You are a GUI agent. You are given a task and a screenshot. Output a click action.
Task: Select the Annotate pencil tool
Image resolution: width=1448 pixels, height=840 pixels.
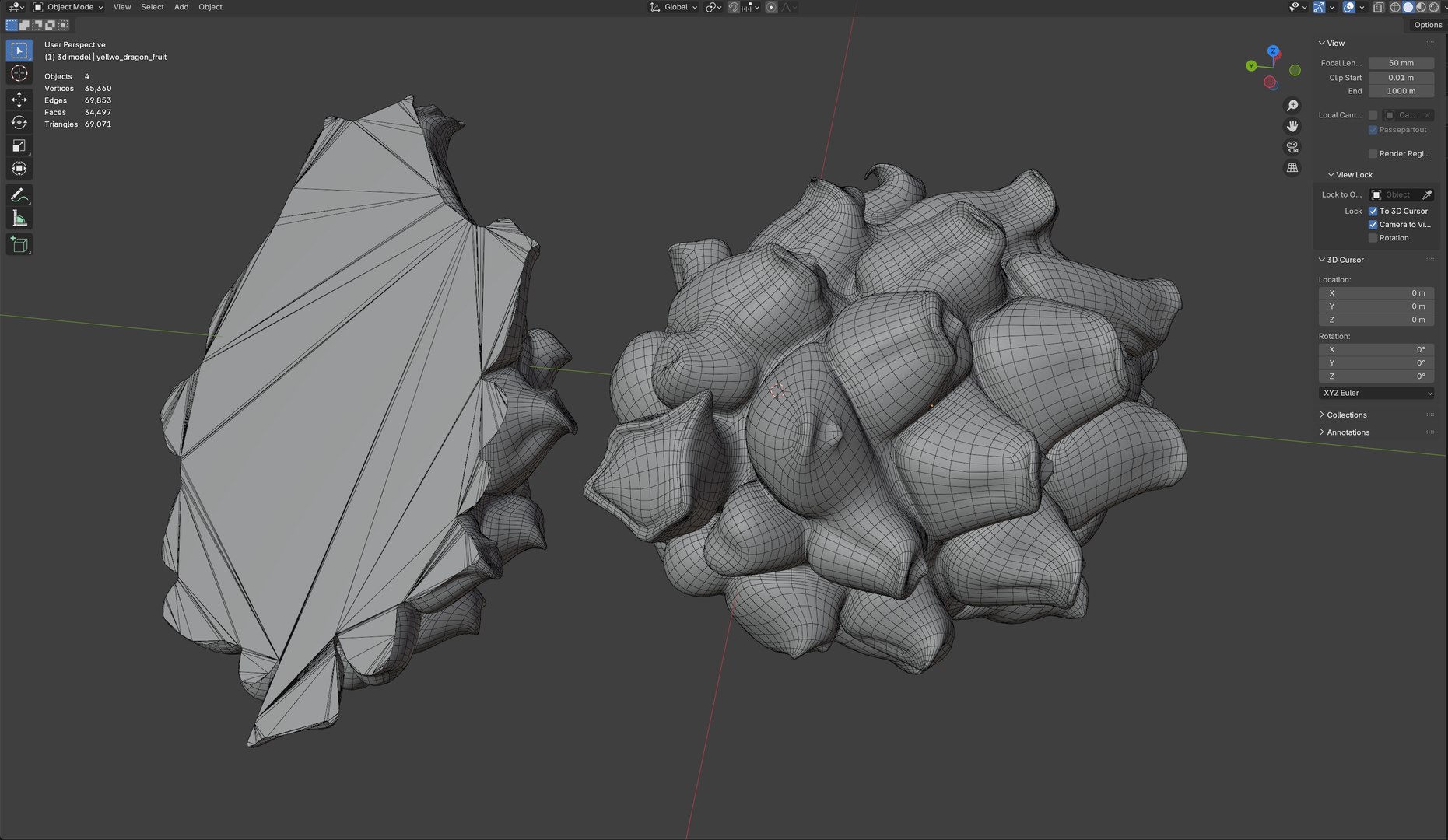pos(19,195)
